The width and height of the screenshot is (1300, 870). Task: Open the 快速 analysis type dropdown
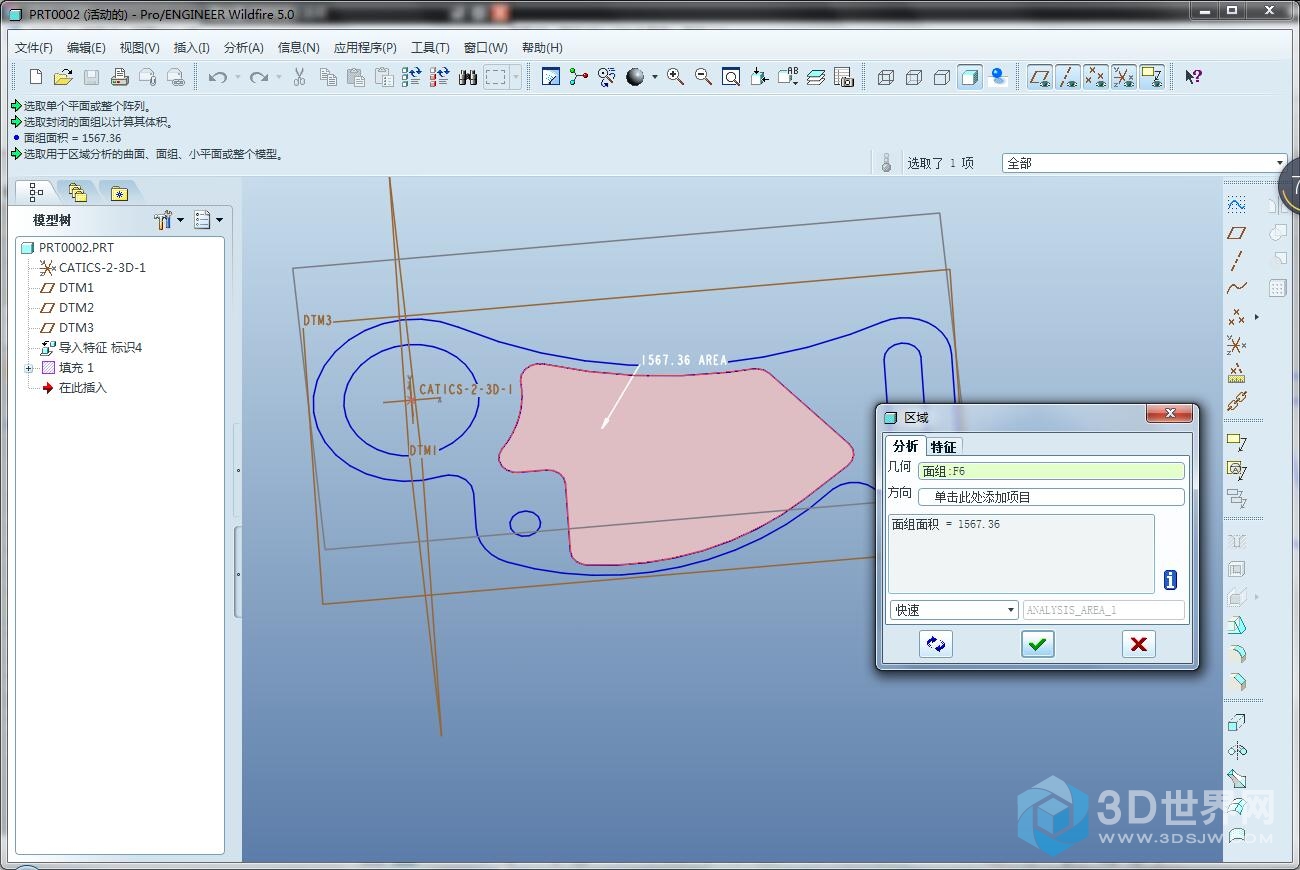[954, 610]
